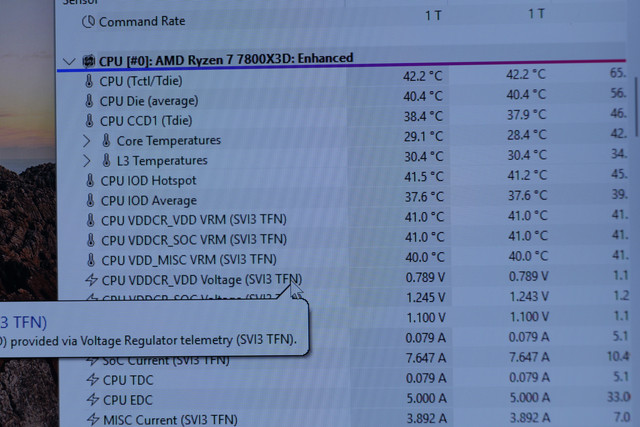Click thermometer icon for CPU CCD1 (Tdie)

(89, 121)
